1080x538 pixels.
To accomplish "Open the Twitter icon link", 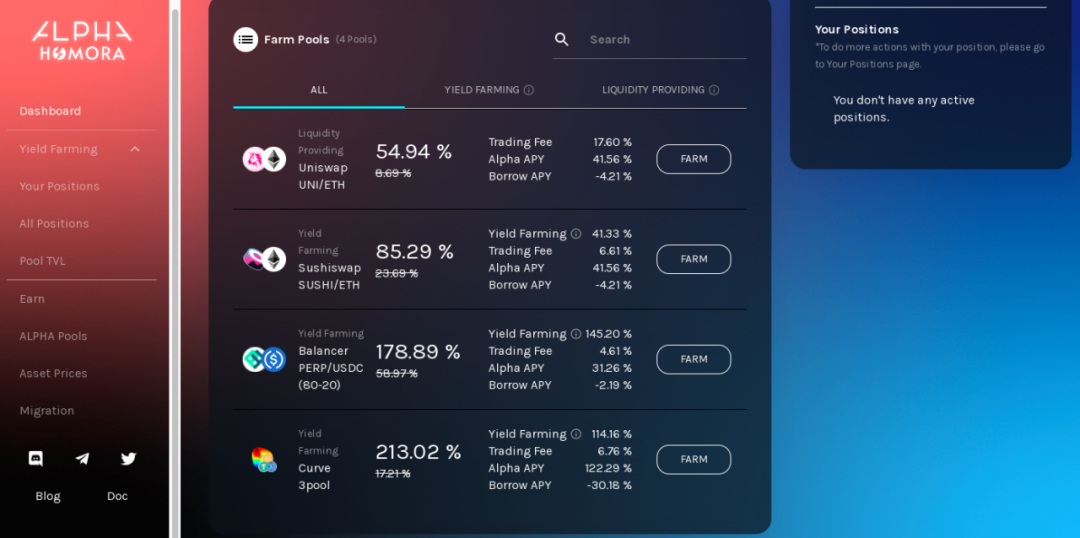I will (x=129, y=458).
